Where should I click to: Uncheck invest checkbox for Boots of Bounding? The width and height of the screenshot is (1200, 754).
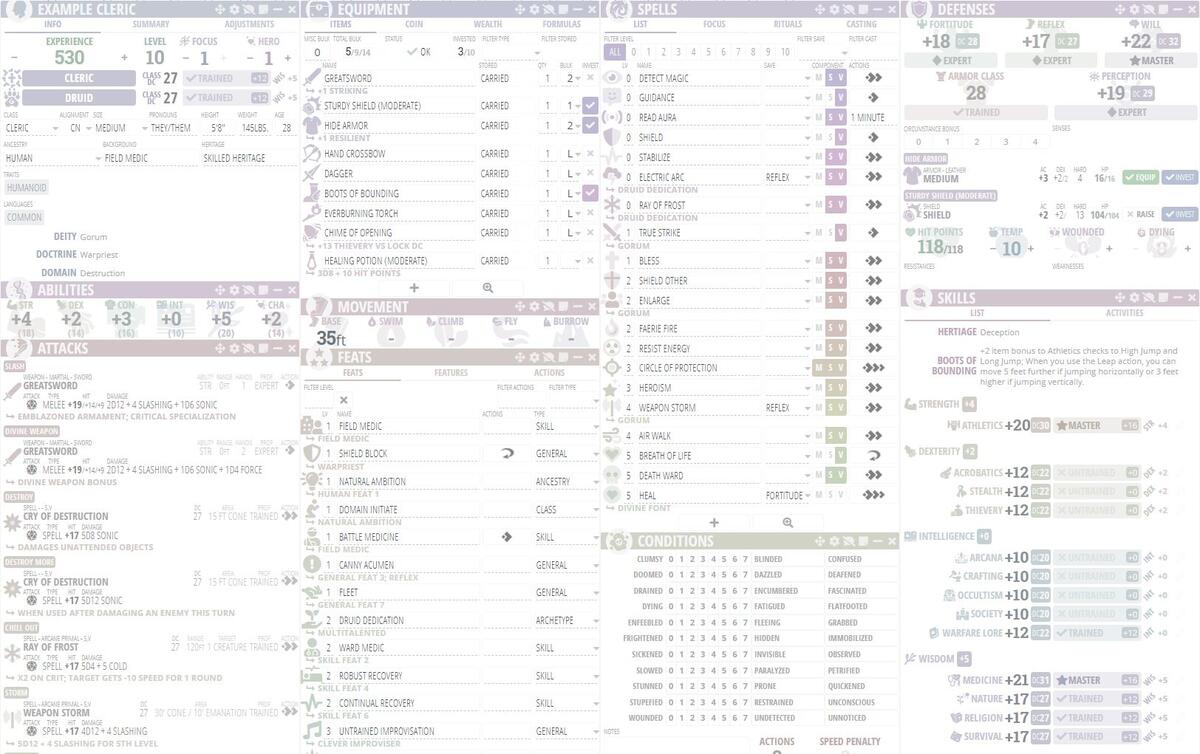coord(589,193)
